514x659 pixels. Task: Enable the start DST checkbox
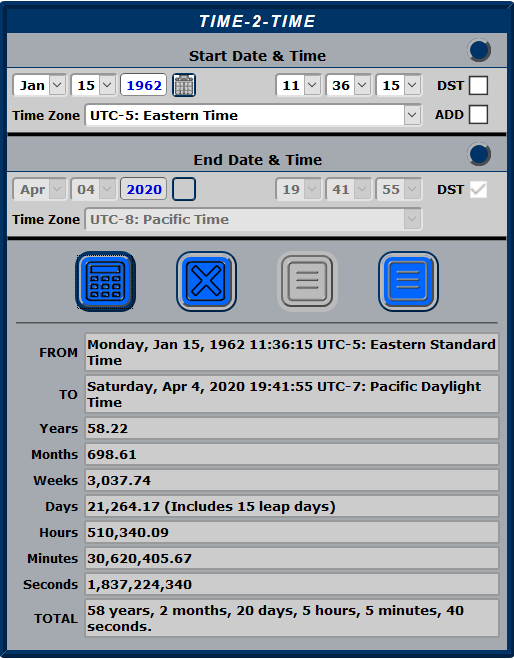478,85
